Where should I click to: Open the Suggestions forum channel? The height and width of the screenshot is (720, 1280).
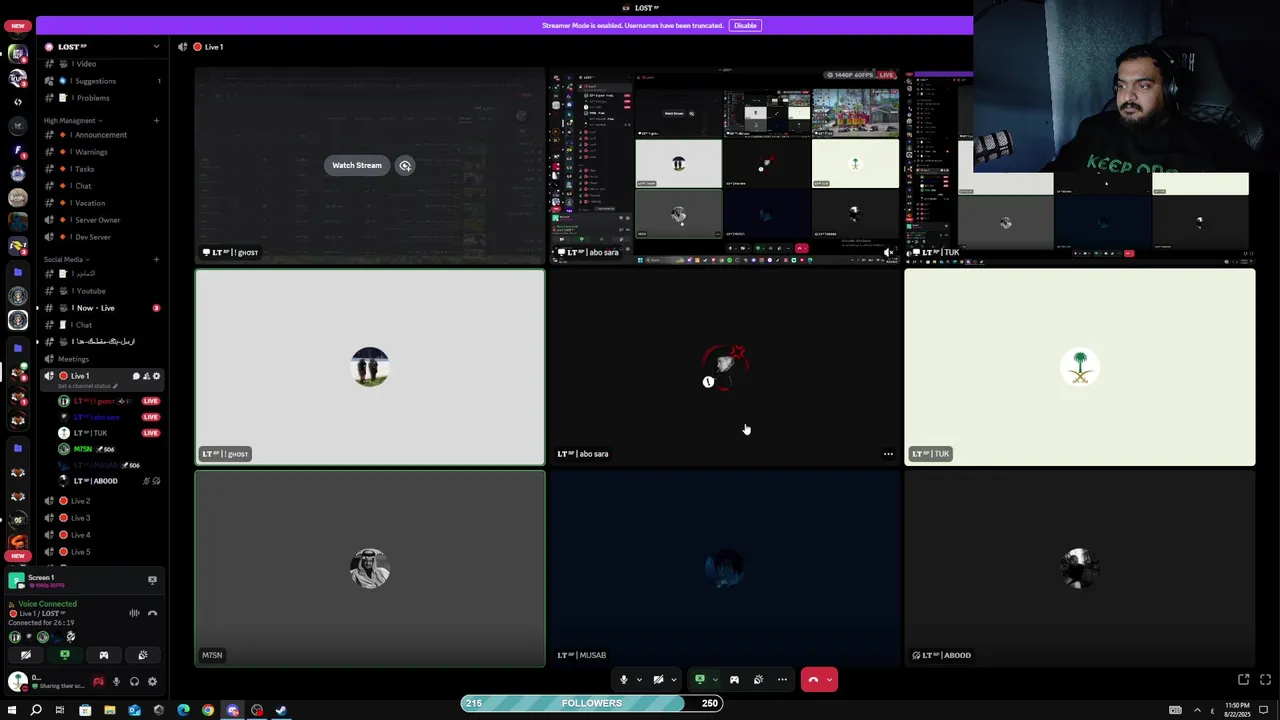100,81
